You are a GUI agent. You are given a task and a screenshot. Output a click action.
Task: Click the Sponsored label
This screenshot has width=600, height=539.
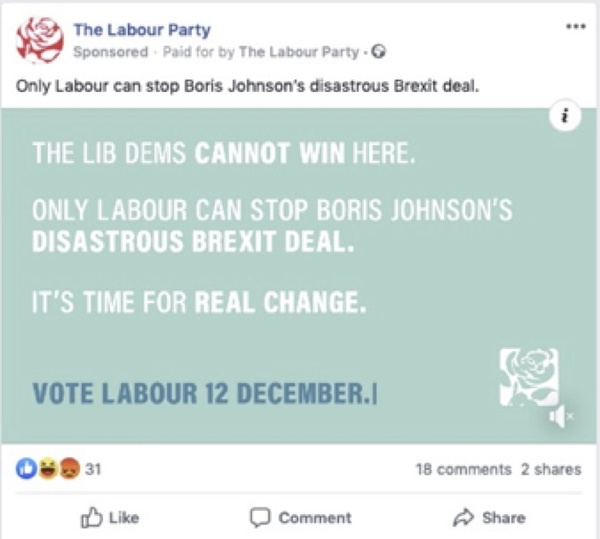110,52
